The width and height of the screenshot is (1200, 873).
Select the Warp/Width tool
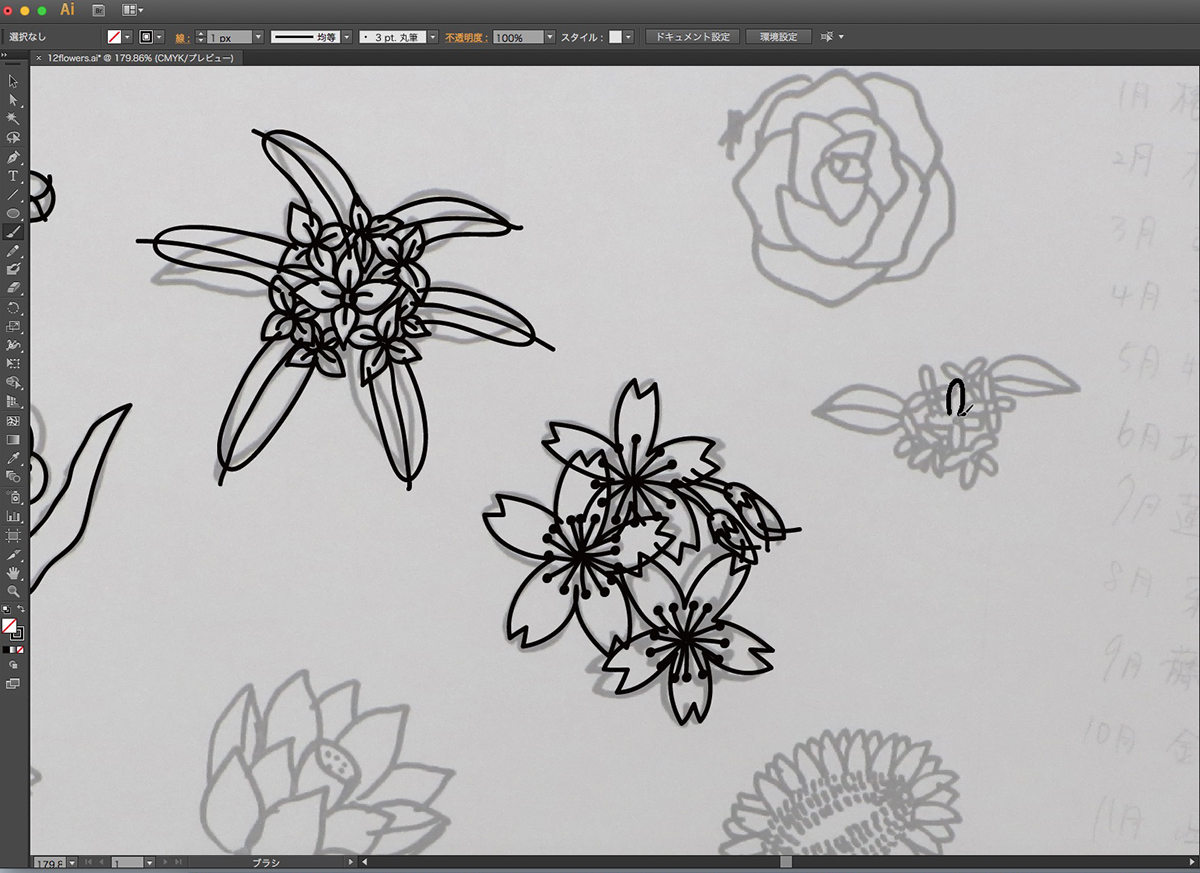coord(13,345)
